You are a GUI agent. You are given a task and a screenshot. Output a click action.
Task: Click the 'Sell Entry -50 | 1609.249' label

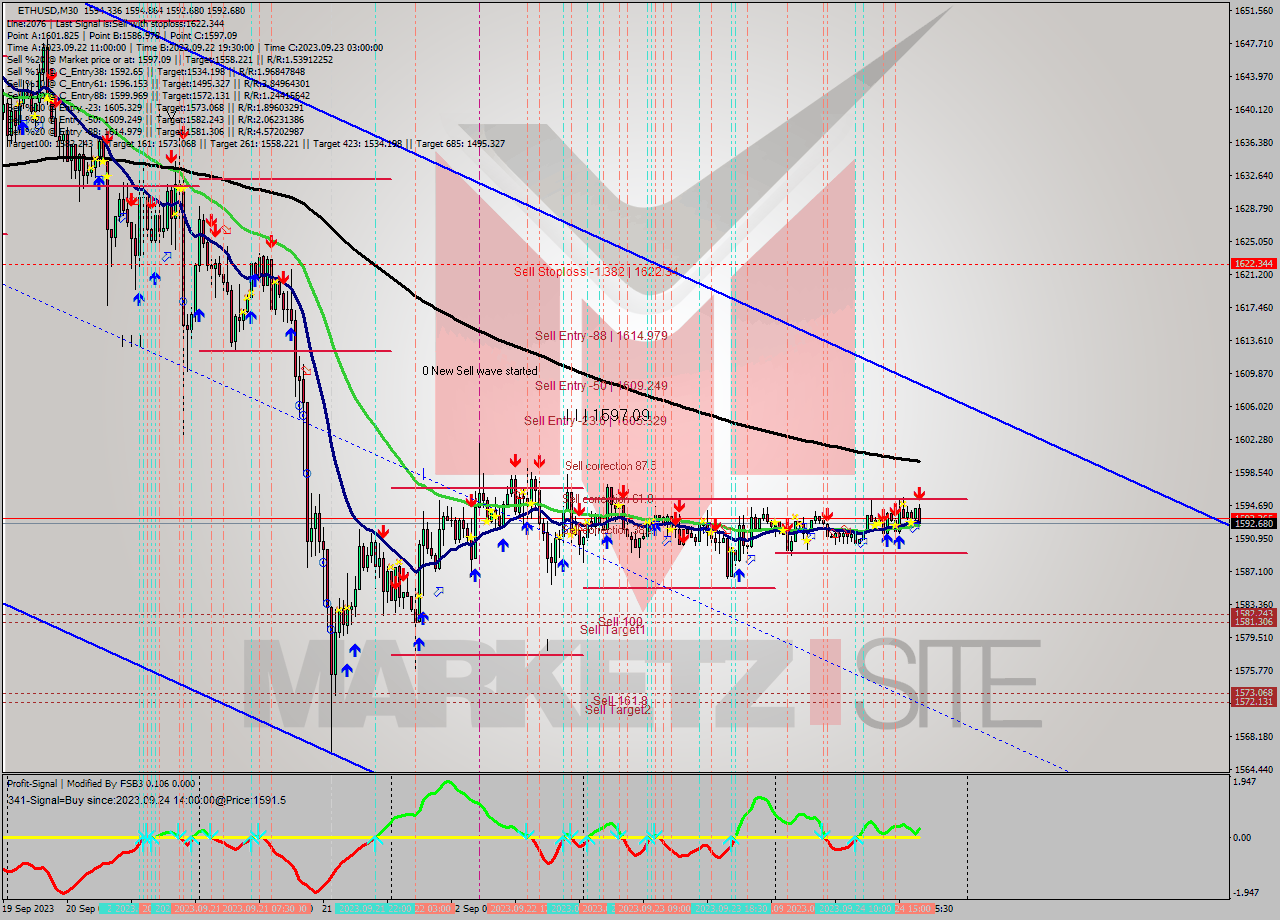600,386
